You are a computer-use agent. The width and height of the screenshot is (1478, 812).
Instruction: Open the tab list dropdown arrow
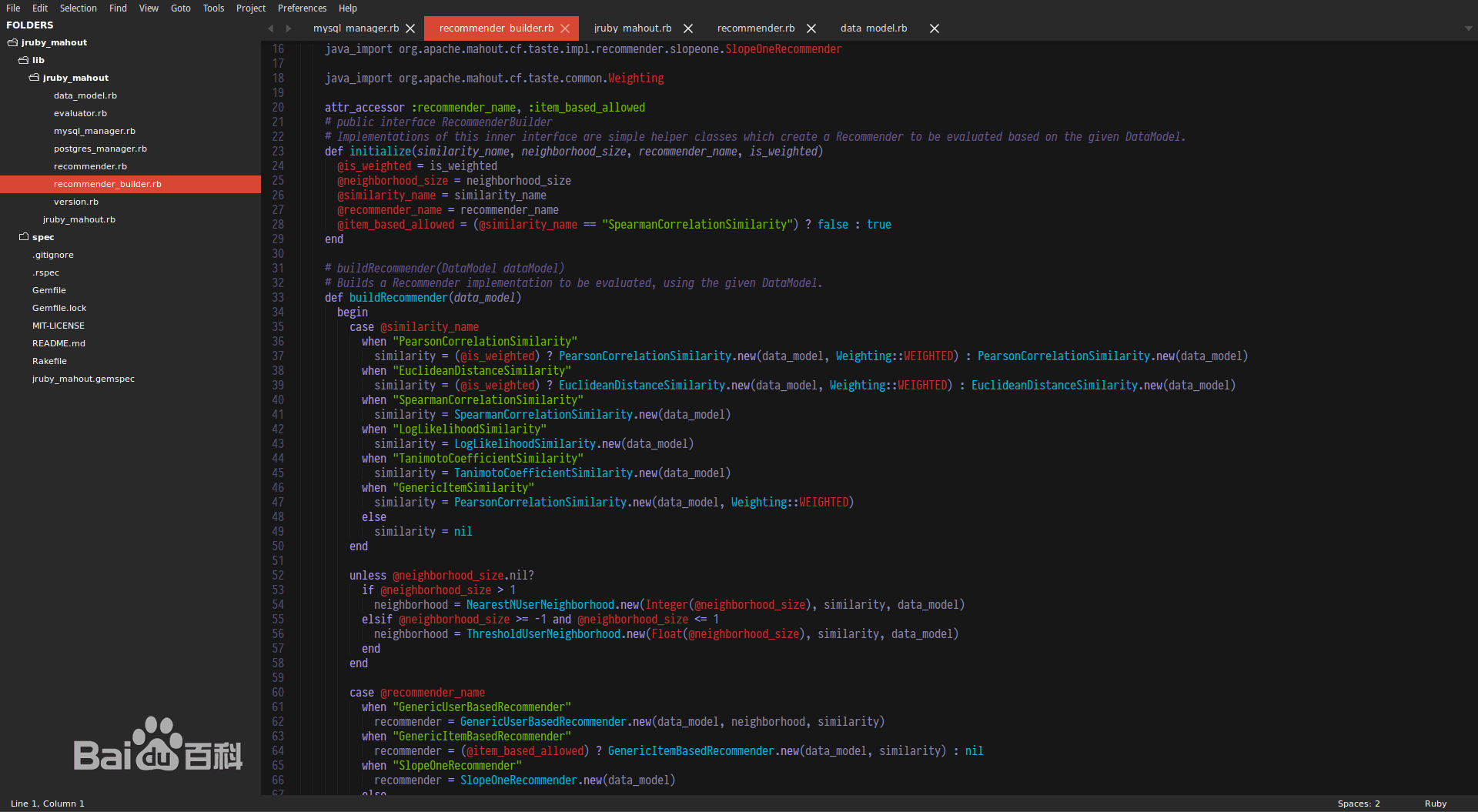(x=1468, y=28)
